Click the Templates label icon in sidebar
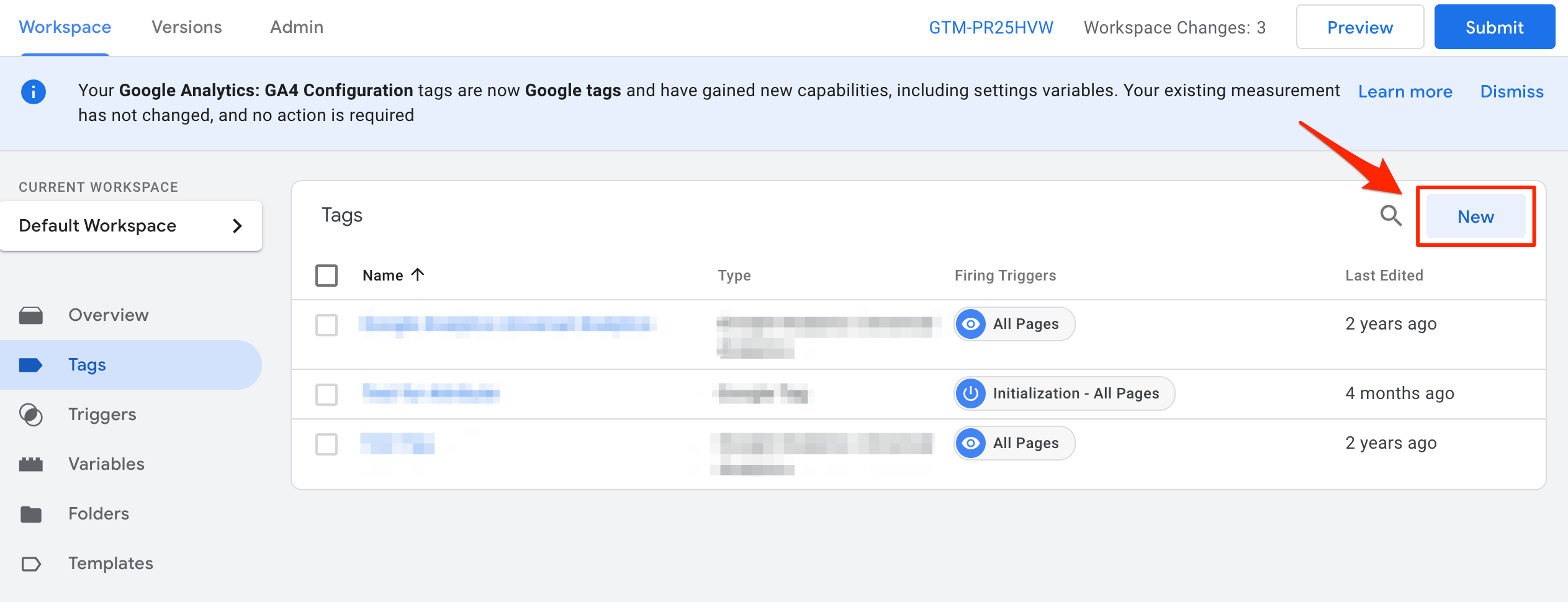The width and height of the screenshot is (1568, 602). click(31, 564)
